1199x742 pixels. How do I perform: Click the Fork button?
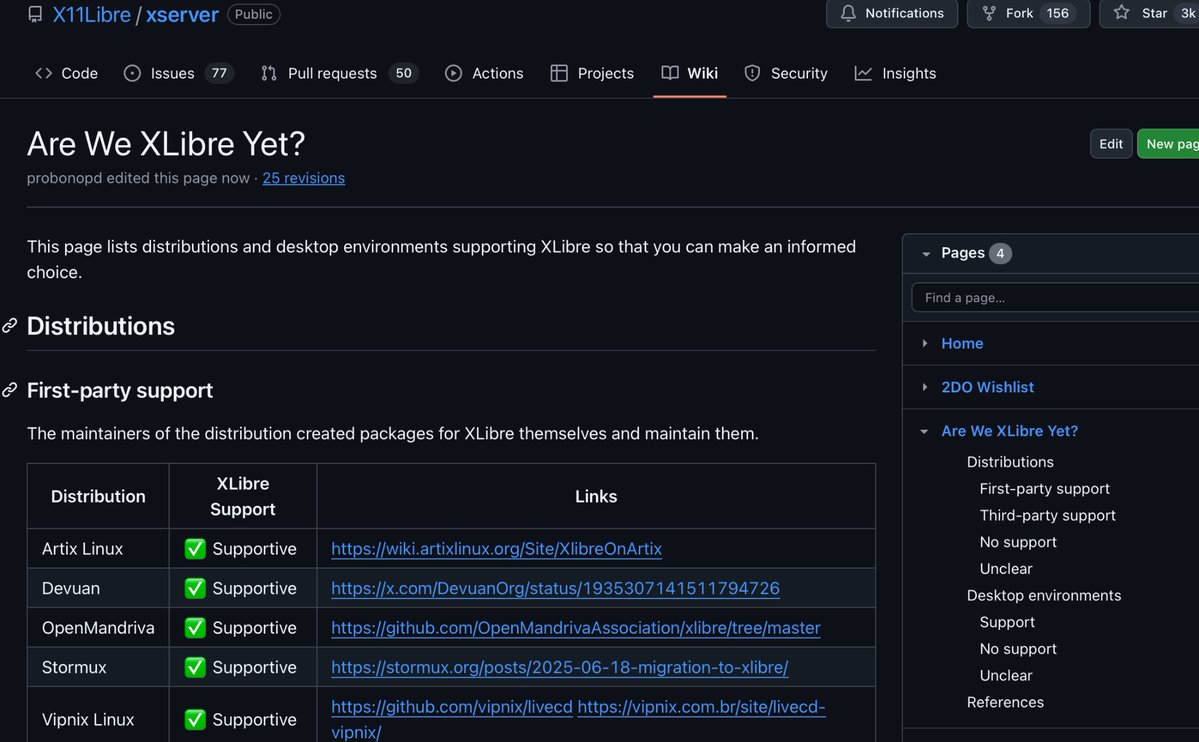point(1028,13)
